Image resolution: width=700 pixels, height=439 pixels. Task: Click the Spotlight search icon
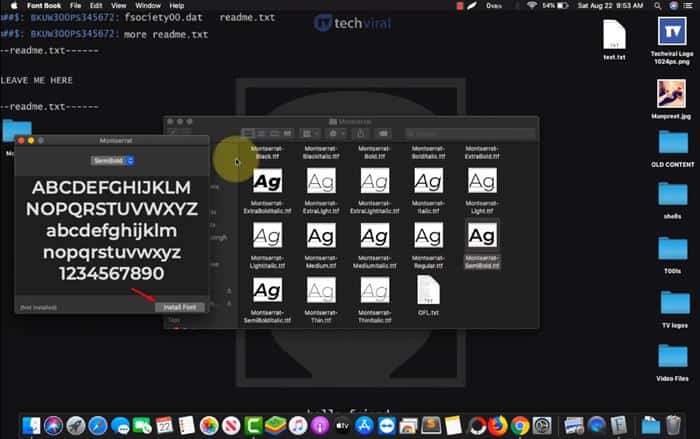coord(658,5)
